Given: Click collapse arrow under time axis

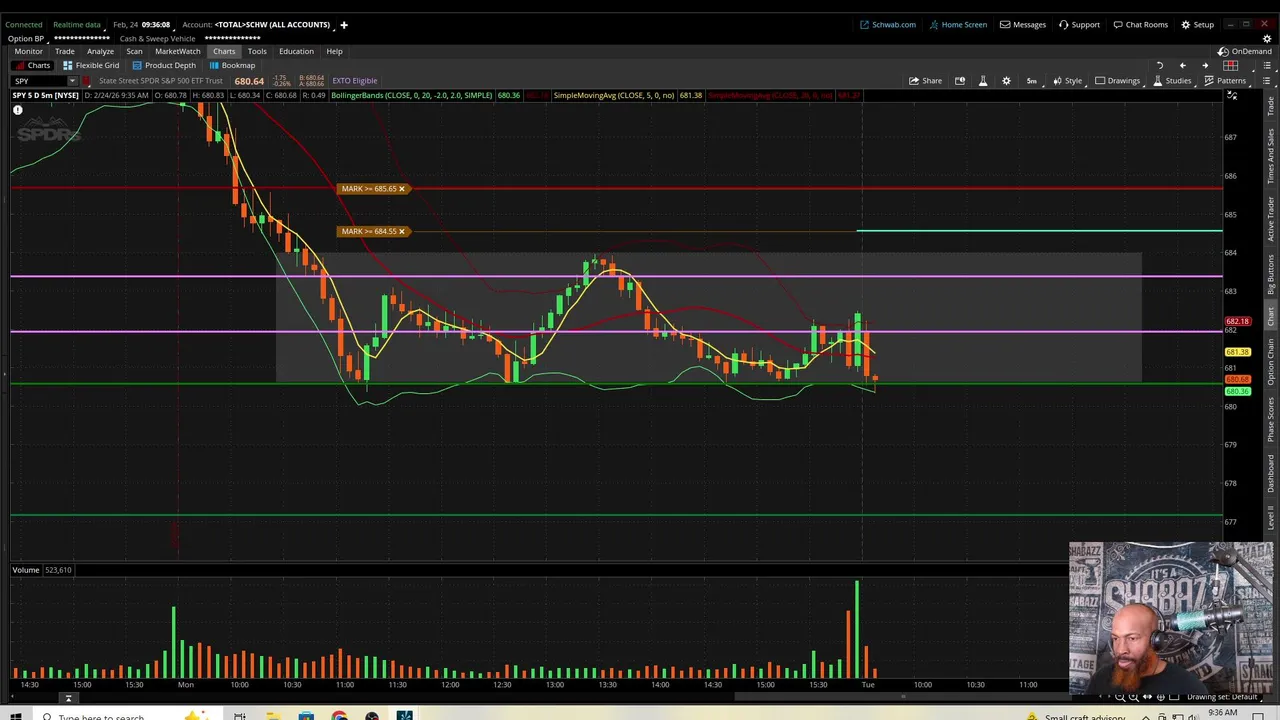Looking at the screenshot, I should click(x=68, y=698).
